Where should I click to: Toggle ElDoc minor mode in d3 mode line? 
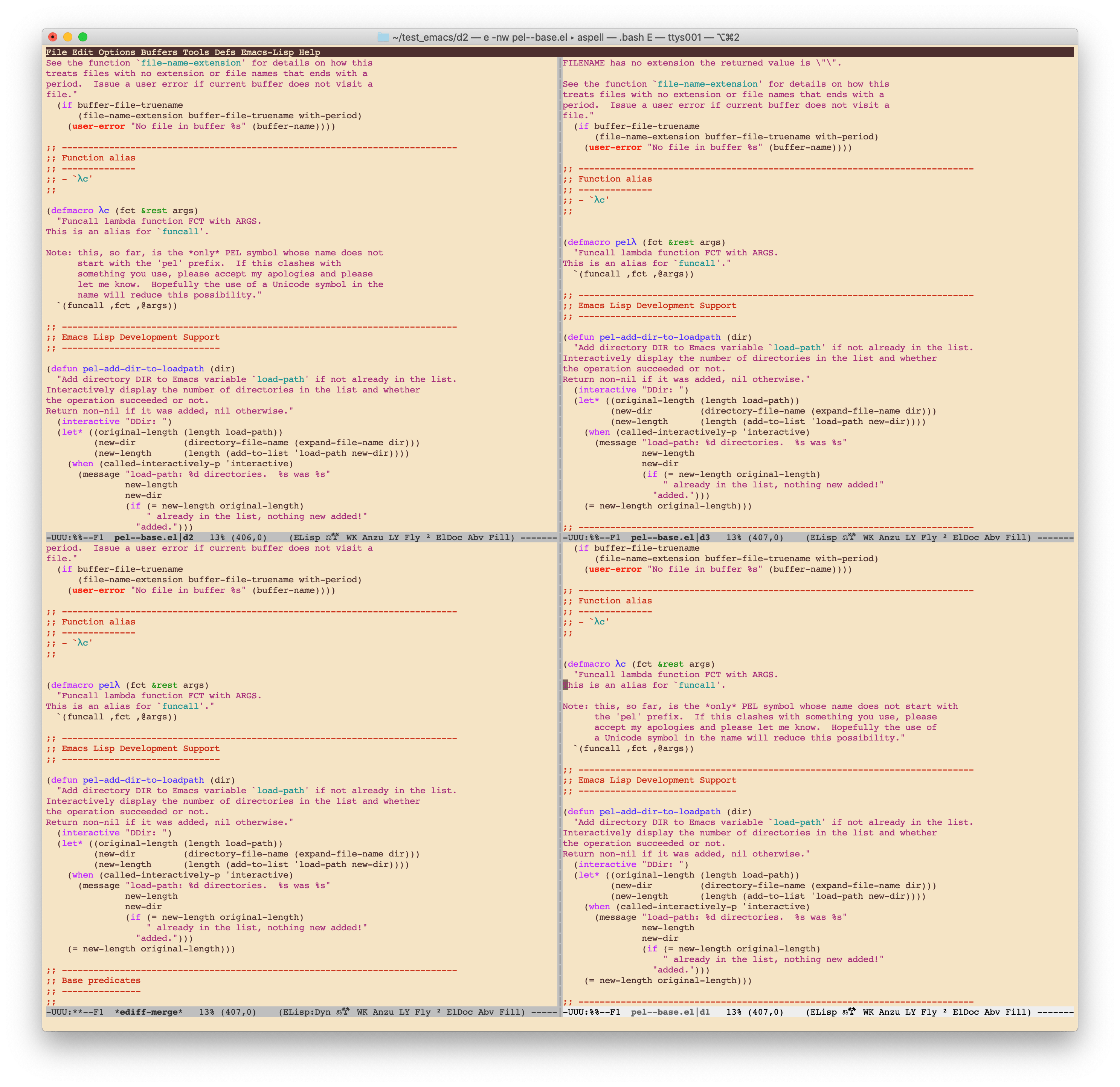(x=966, y=537)
